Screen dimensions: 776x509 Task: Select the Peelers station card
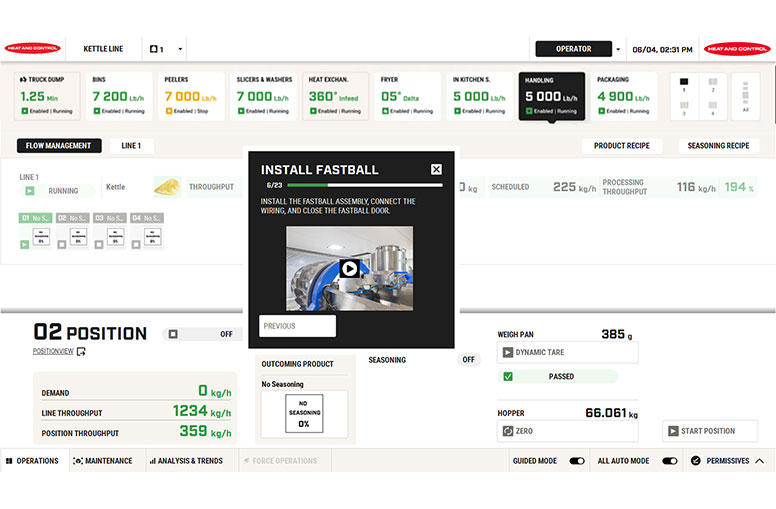click(191, 96)
